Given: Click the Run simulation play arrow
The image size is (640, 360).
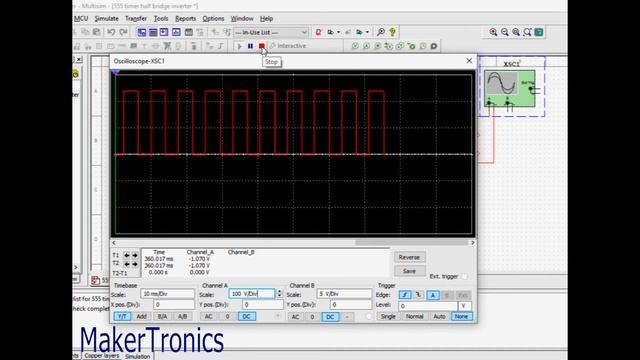Looking at the screenshot, I should 239,46.
